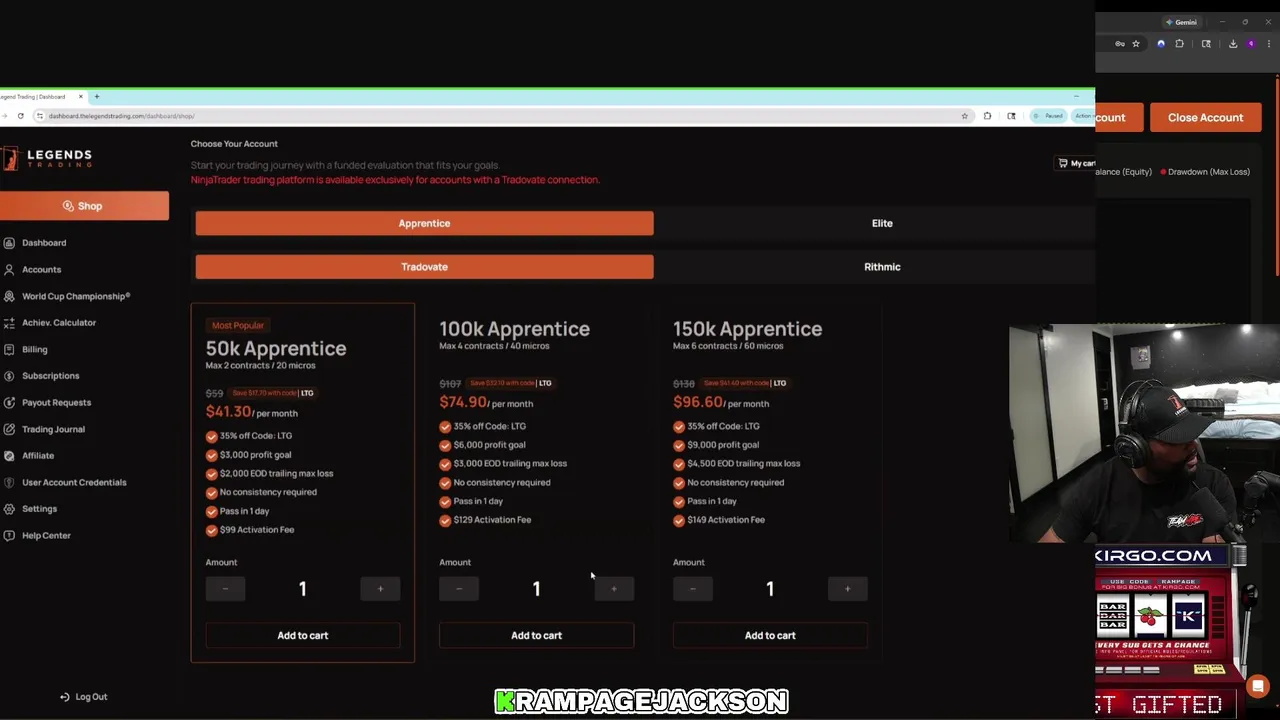Open the three-dot Chrome menu in background window

click(1268, 44)
